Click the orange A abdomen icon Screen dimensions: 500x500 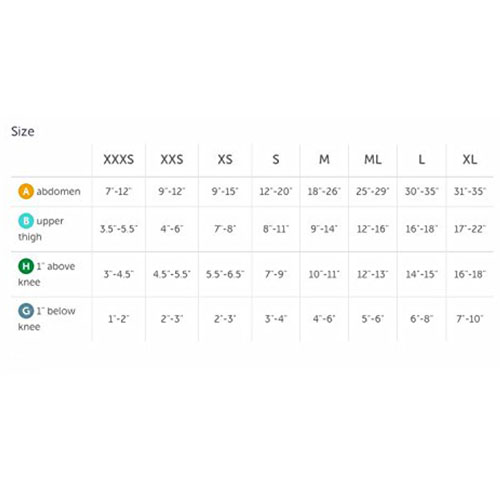pos(26,191)
